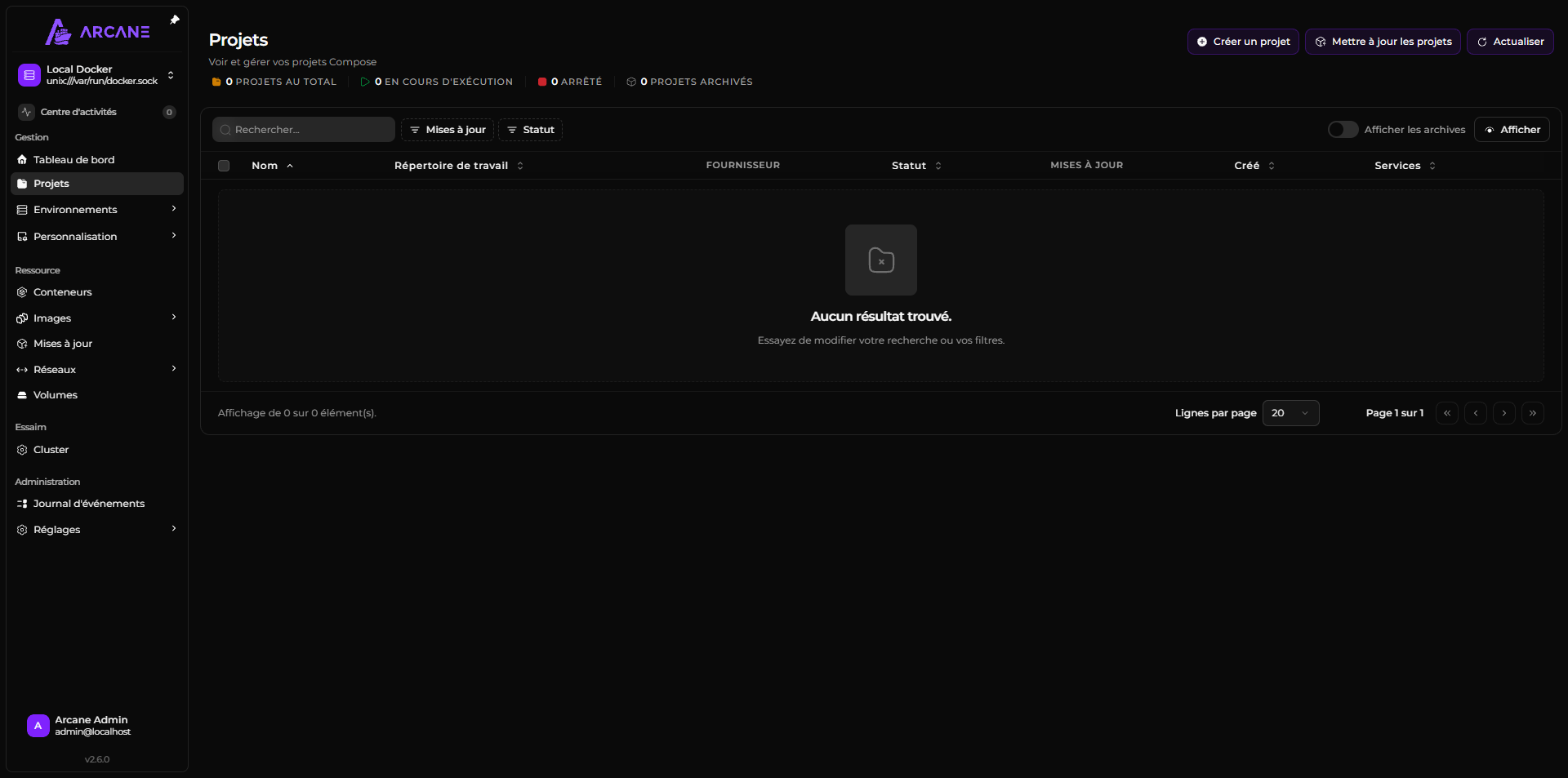Expand the Personnalisation submenu chevron
The image size is (1568, 778).
(x=174, y=236)
